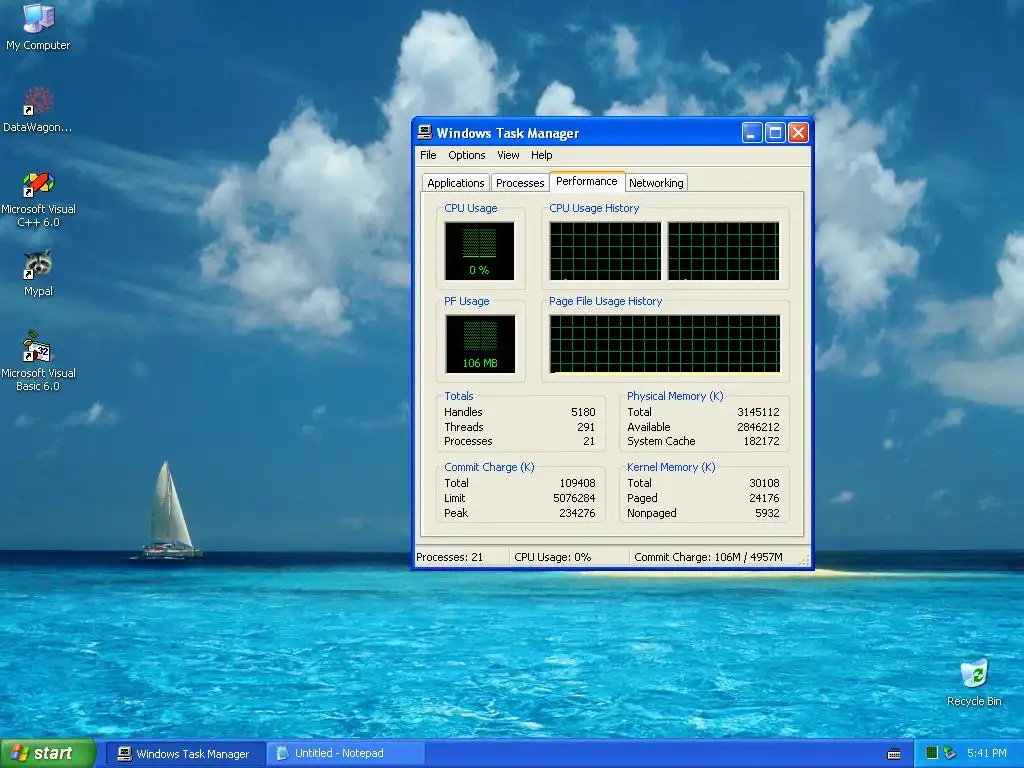Select the Performance tab
The height and width of the screenshot is (768, 1024).
pyautogui.click(x=586, y=182)
